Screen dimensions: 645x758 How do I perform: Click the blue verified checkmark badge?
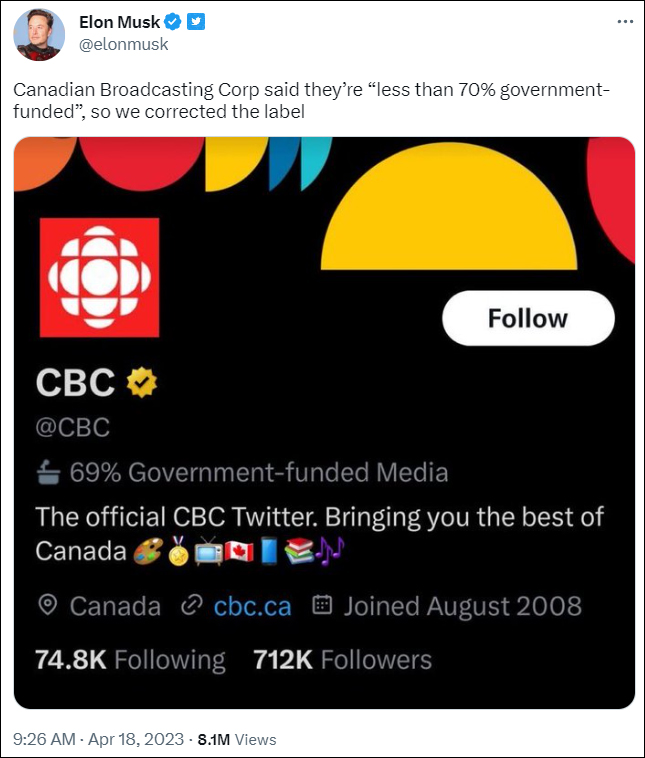click(x=174, y=22)
